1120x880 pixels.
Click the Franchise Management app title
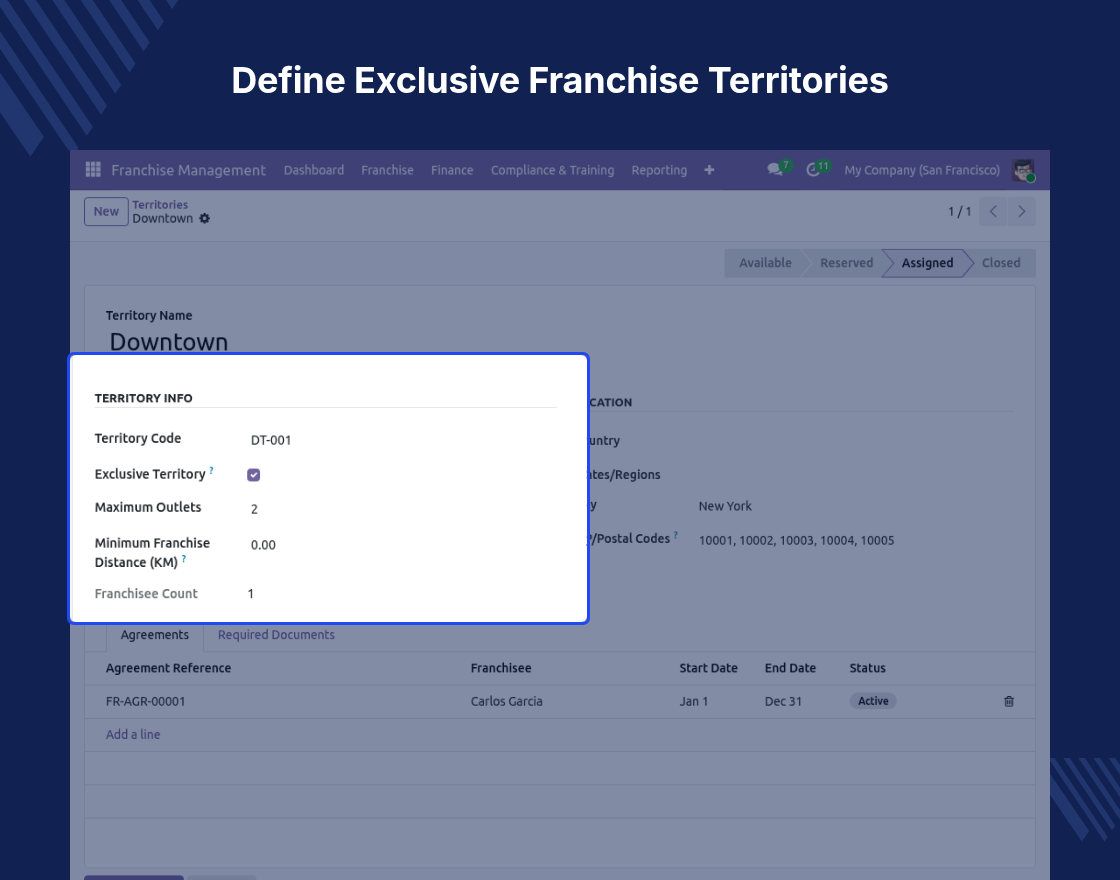(x=189, y=170)
